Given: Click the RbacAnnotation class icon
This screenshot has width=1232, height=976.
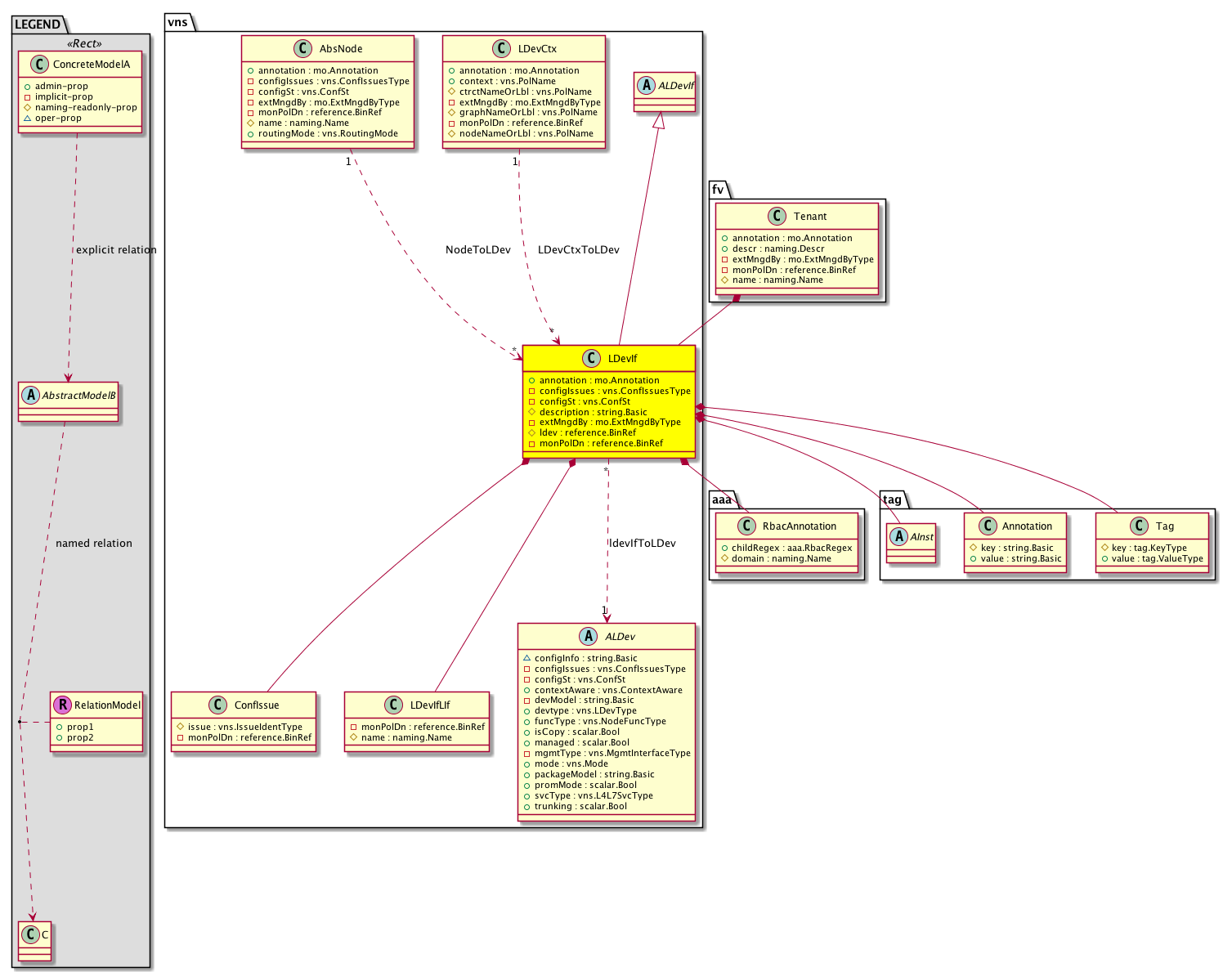Looking at the screenshot, I should 746,526.
